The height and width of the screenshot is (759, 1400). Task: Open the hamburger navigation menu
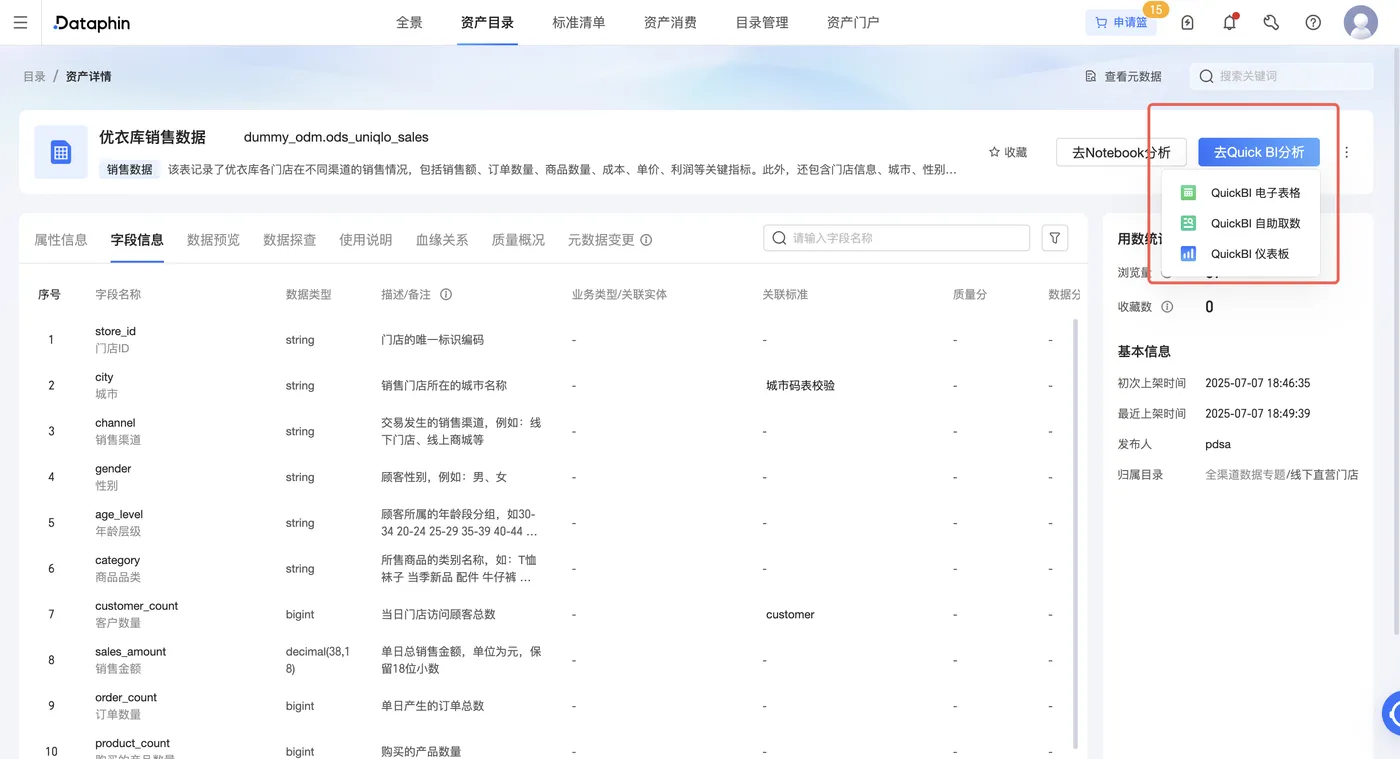[20, 23]
